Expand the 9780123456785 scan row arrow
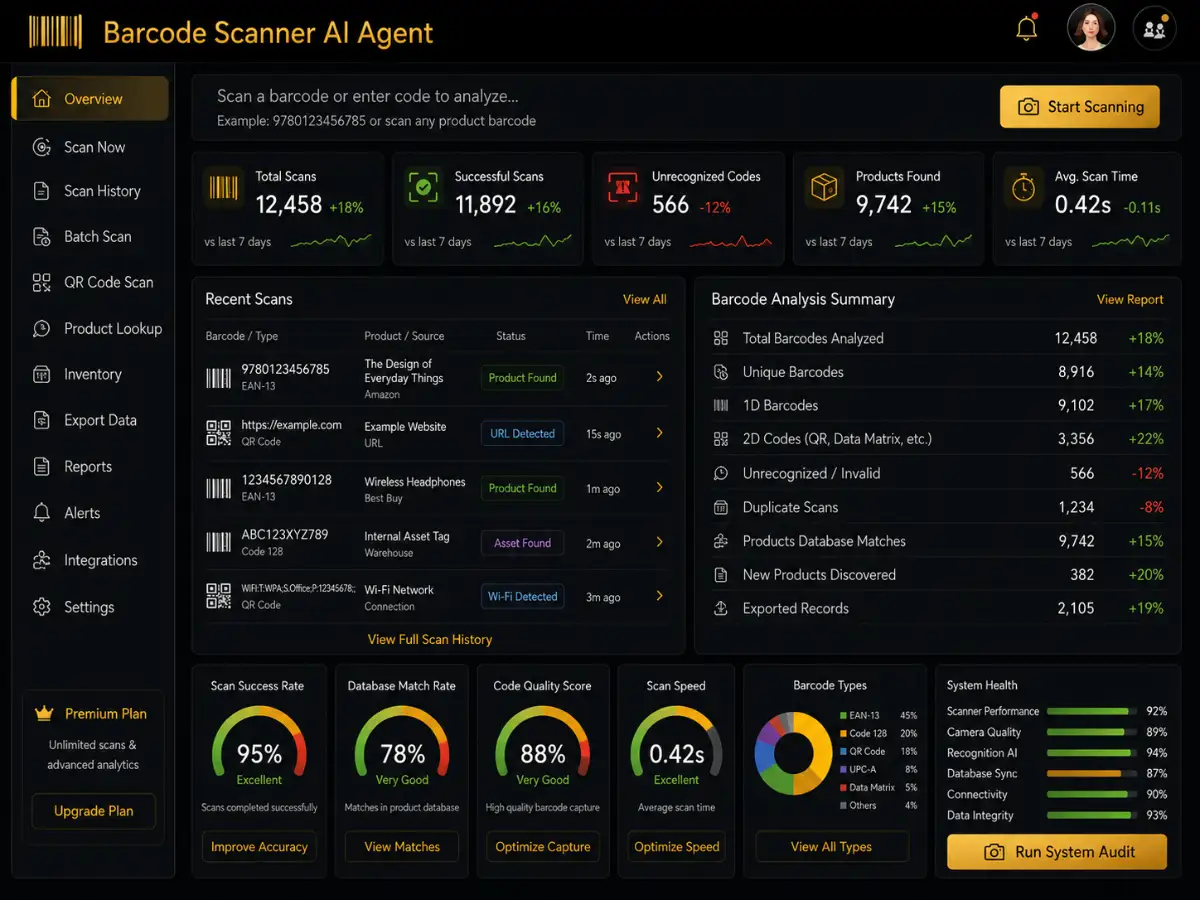 (x=659, y=377)
